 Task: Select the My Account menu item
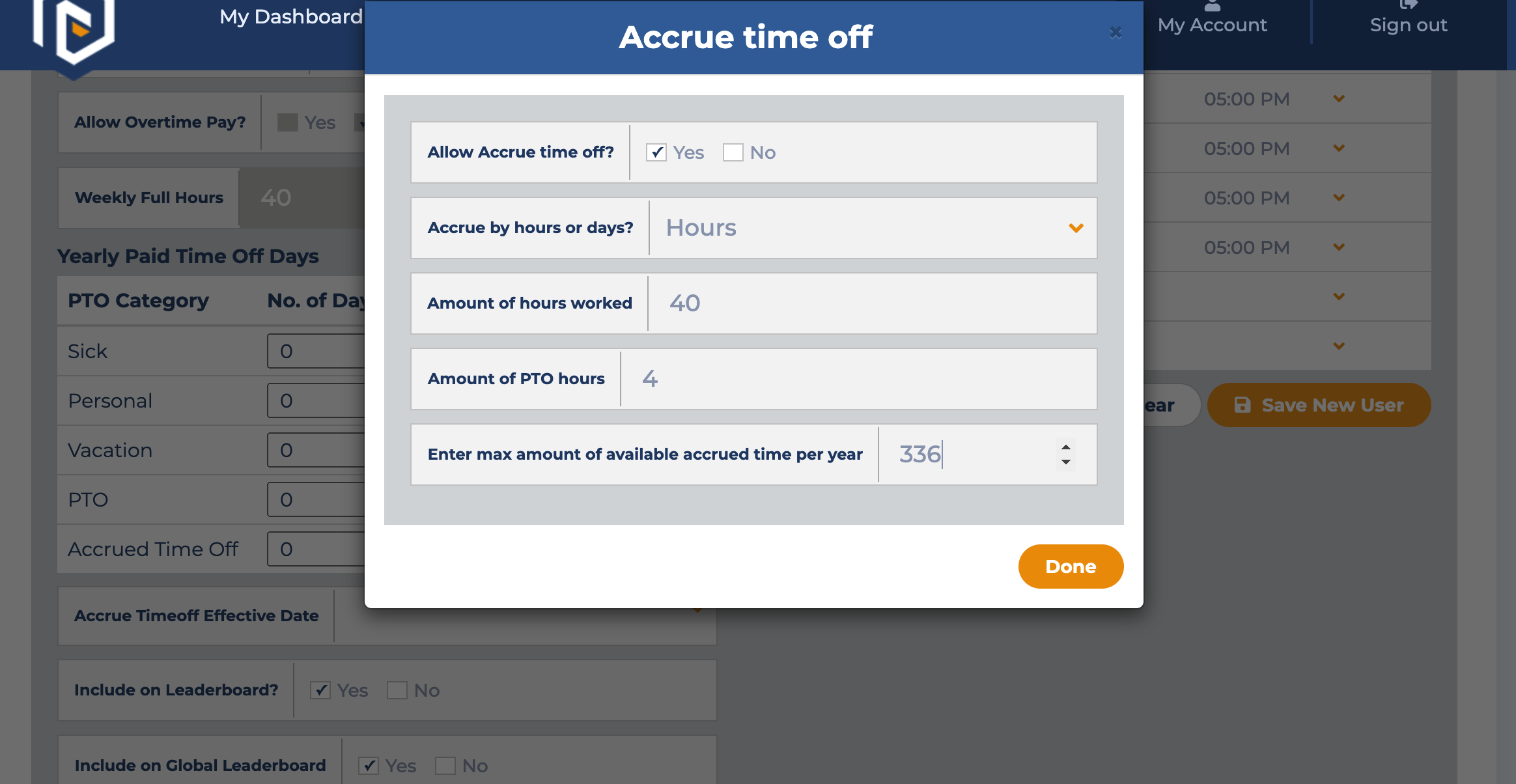coord(1212,25)
